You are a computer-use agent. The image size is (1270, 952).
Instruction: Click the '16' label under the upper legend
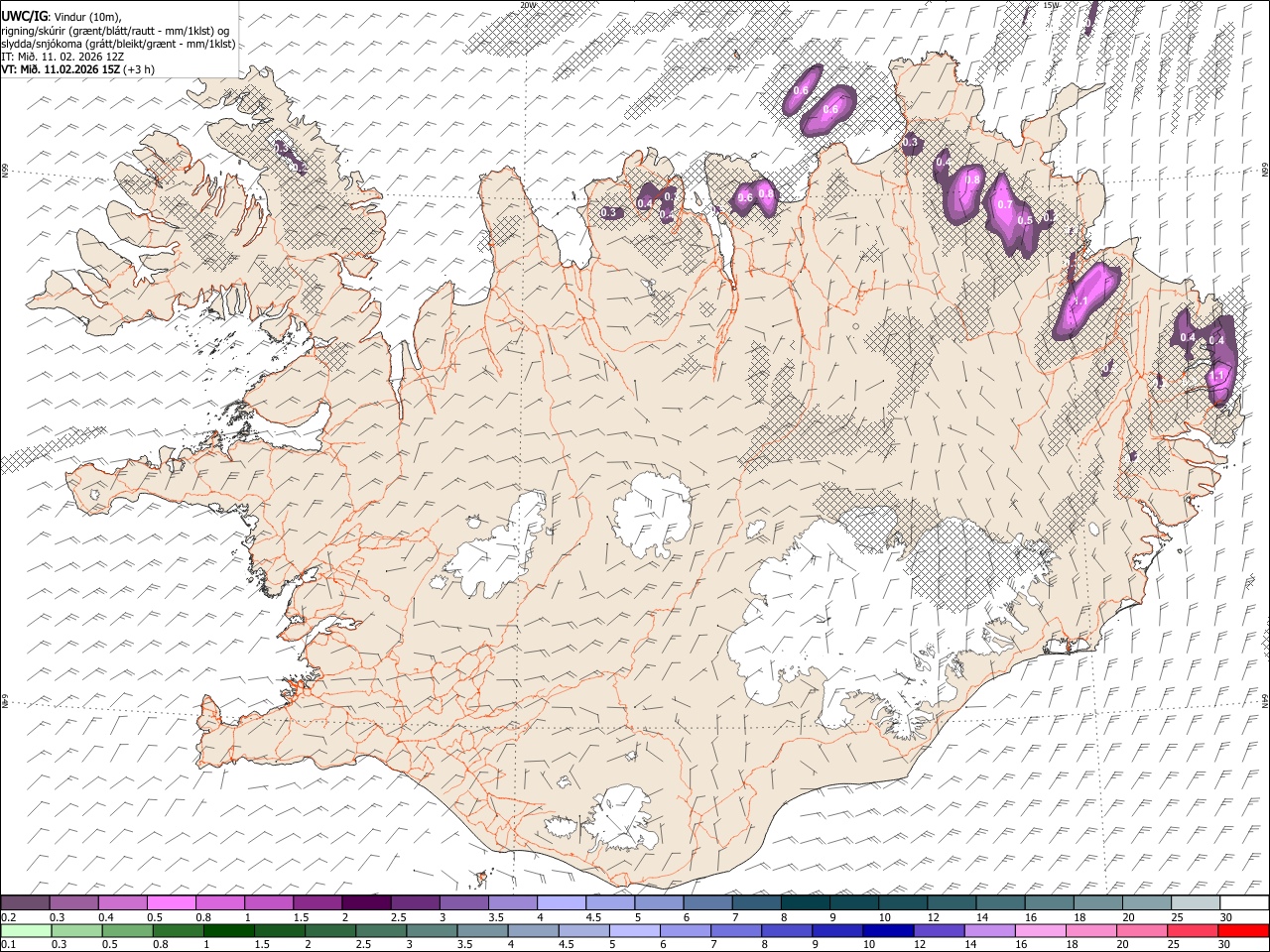tap(1031, 917)
